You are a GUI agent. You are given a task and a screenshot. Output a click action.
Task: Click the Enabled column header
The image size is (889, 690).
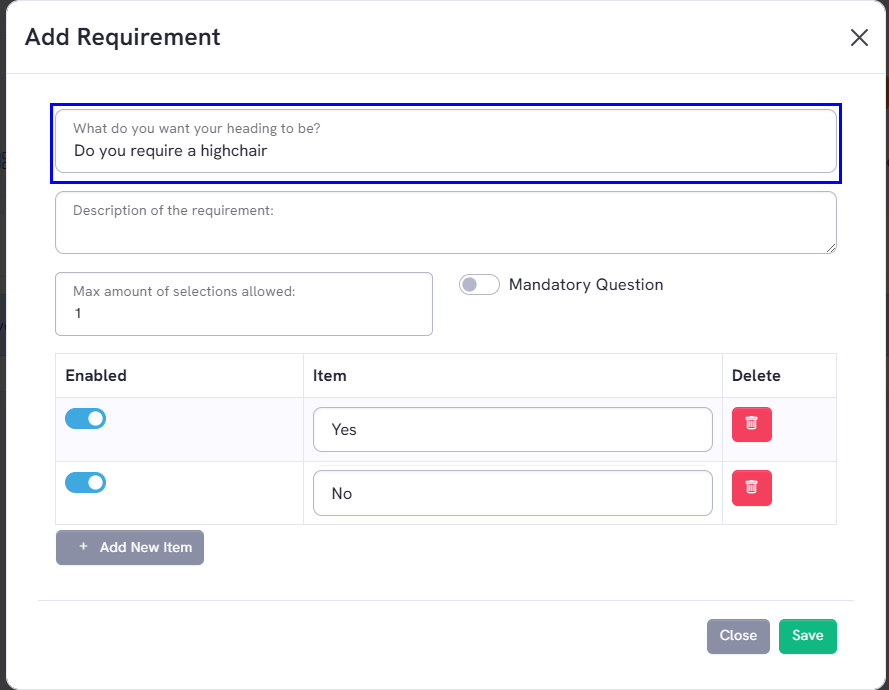96,375
